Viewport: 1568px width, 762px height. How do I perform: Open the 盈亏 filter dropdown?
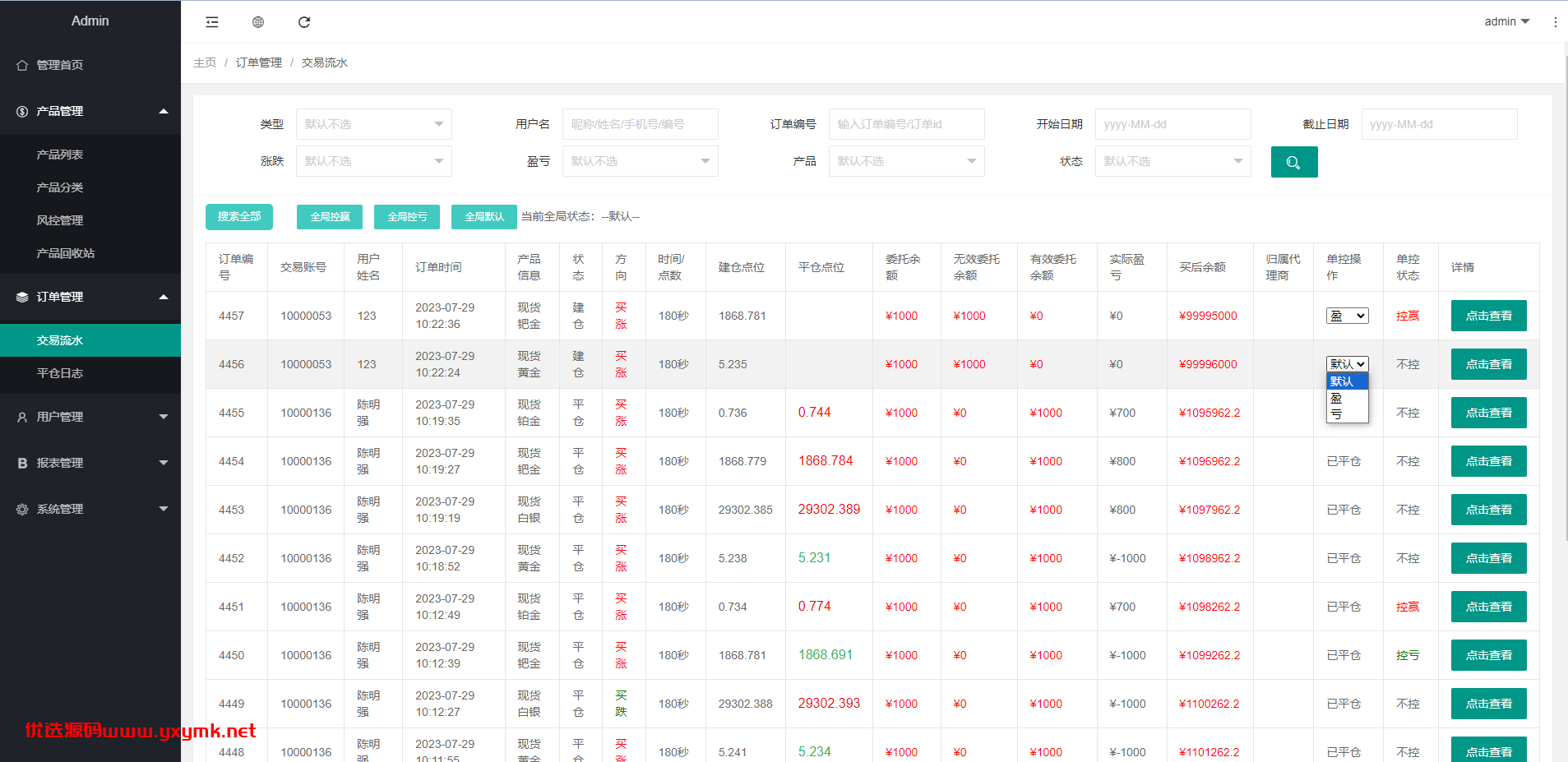click(641, 161)
